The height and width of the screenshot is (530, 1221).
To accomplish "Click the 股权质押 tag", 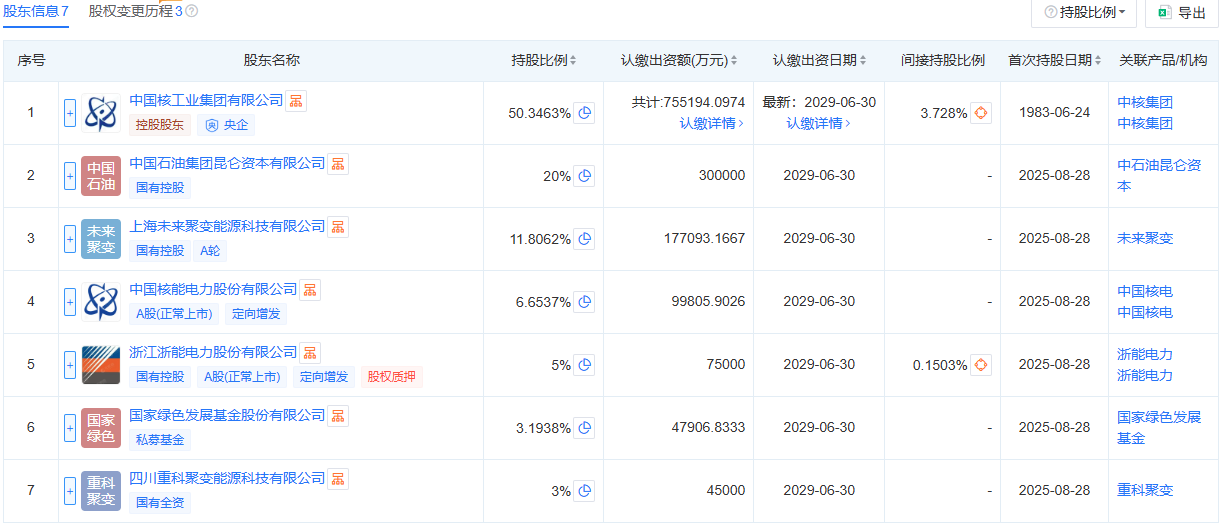I will click(x=392, y=377).
